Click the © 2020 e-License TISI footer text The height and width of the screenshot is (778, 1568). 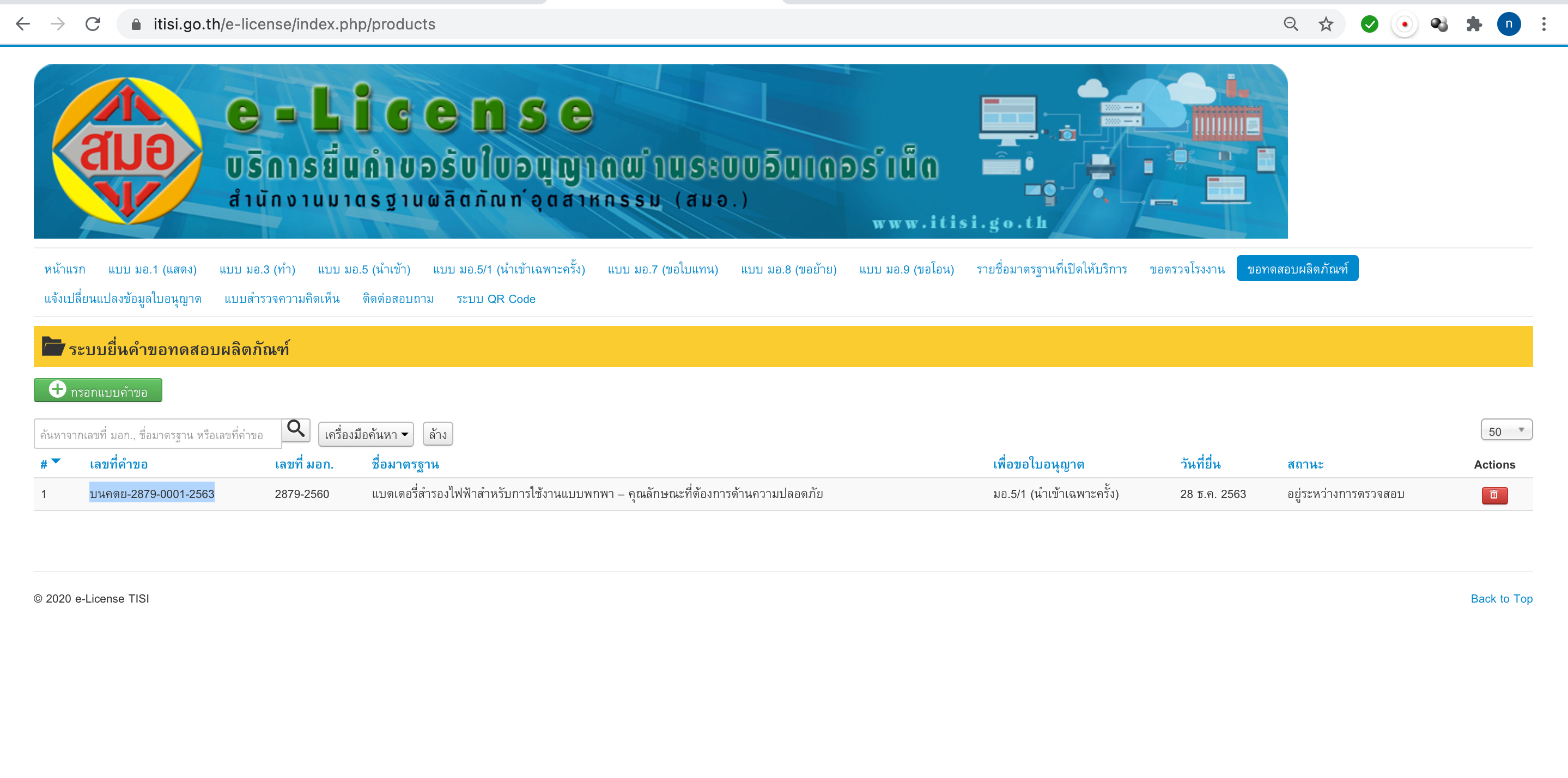90,598
